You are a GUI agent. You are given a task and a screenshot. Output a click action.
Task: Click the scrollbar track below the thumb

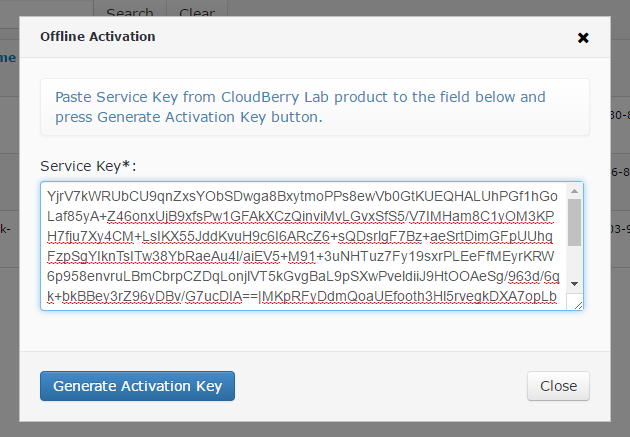click(575, 262)
